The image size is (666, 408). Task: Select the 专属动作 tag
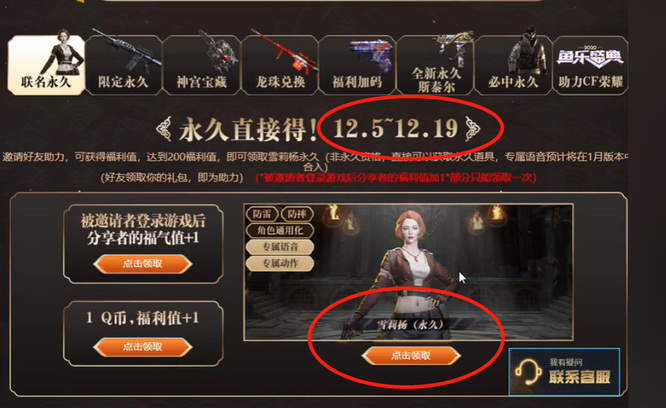point(280,263)
